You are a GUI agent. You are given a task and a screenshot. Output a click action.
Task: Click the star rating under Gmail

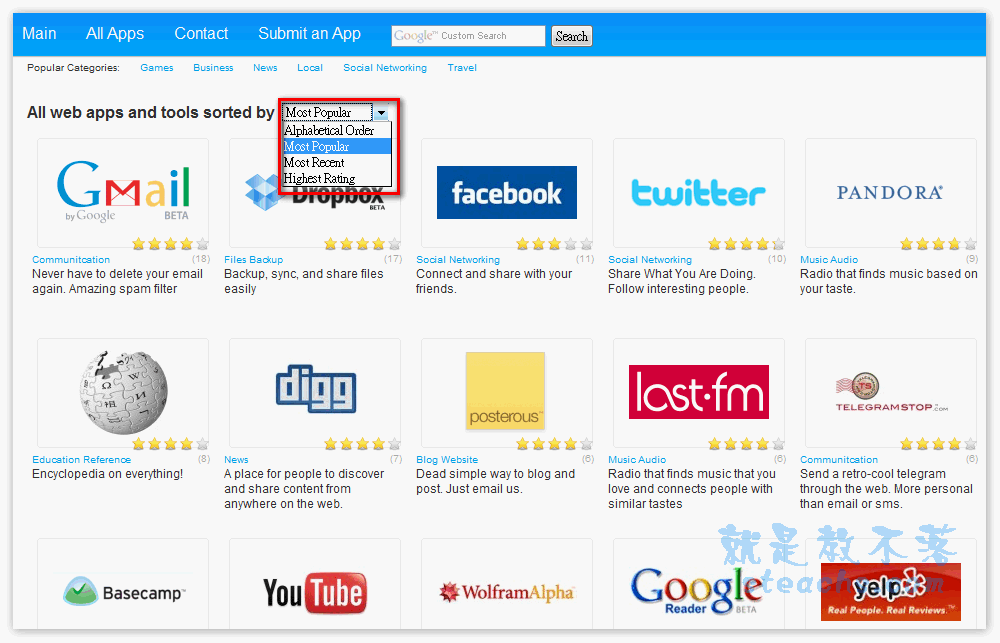[x=170, y=244]
